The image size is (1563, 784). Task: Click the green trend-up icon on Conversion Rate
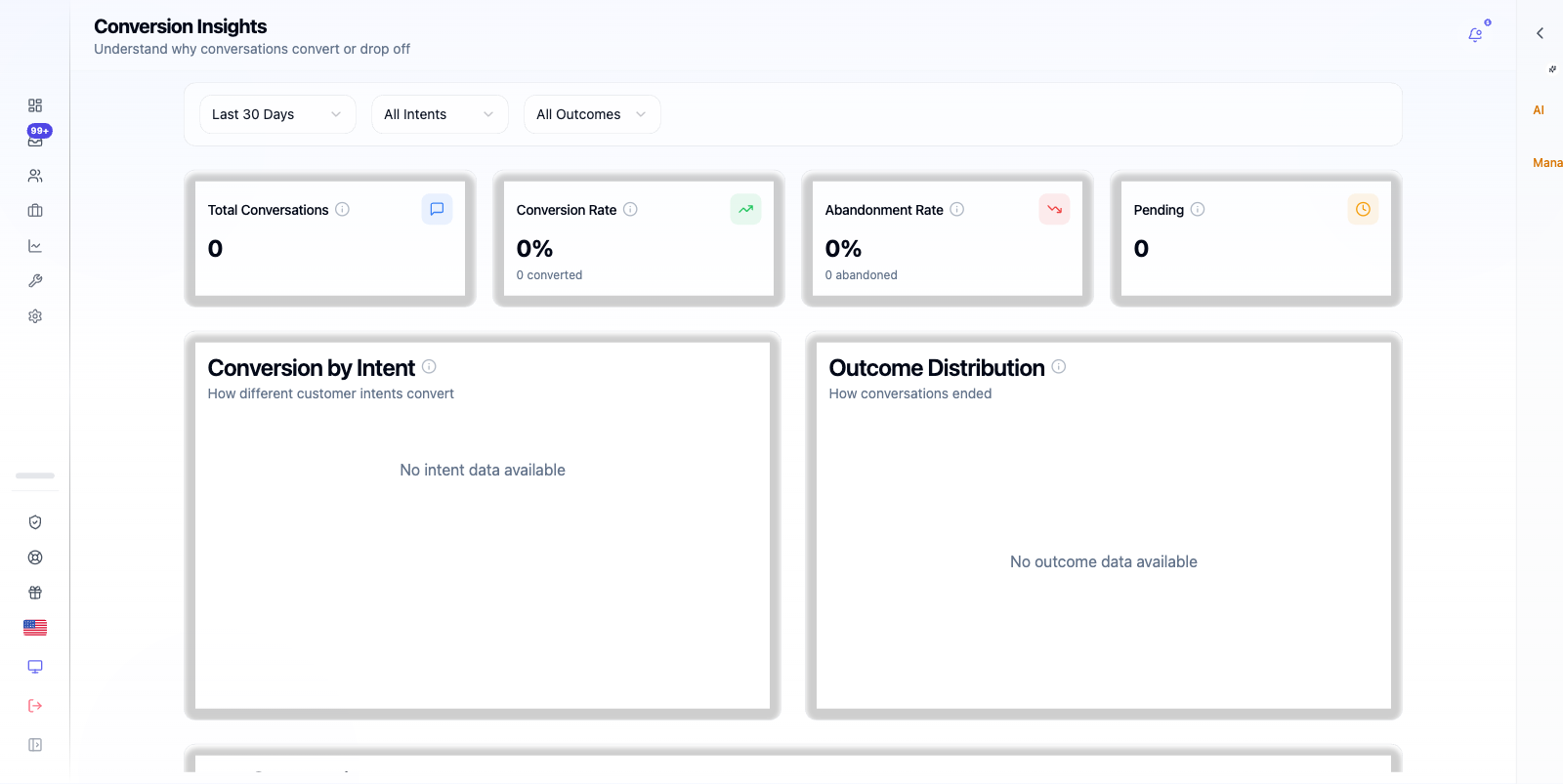(745, 209)
